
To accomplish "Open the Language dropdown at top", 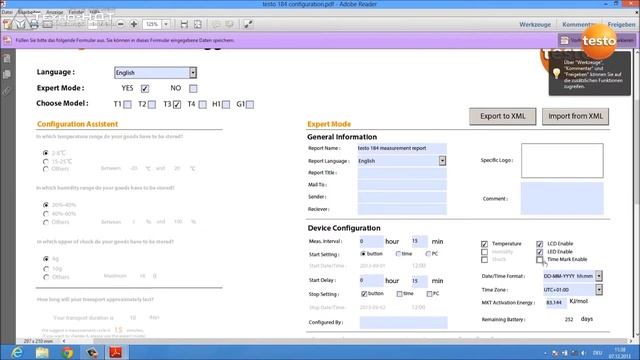I will click(x=193, y=73).
